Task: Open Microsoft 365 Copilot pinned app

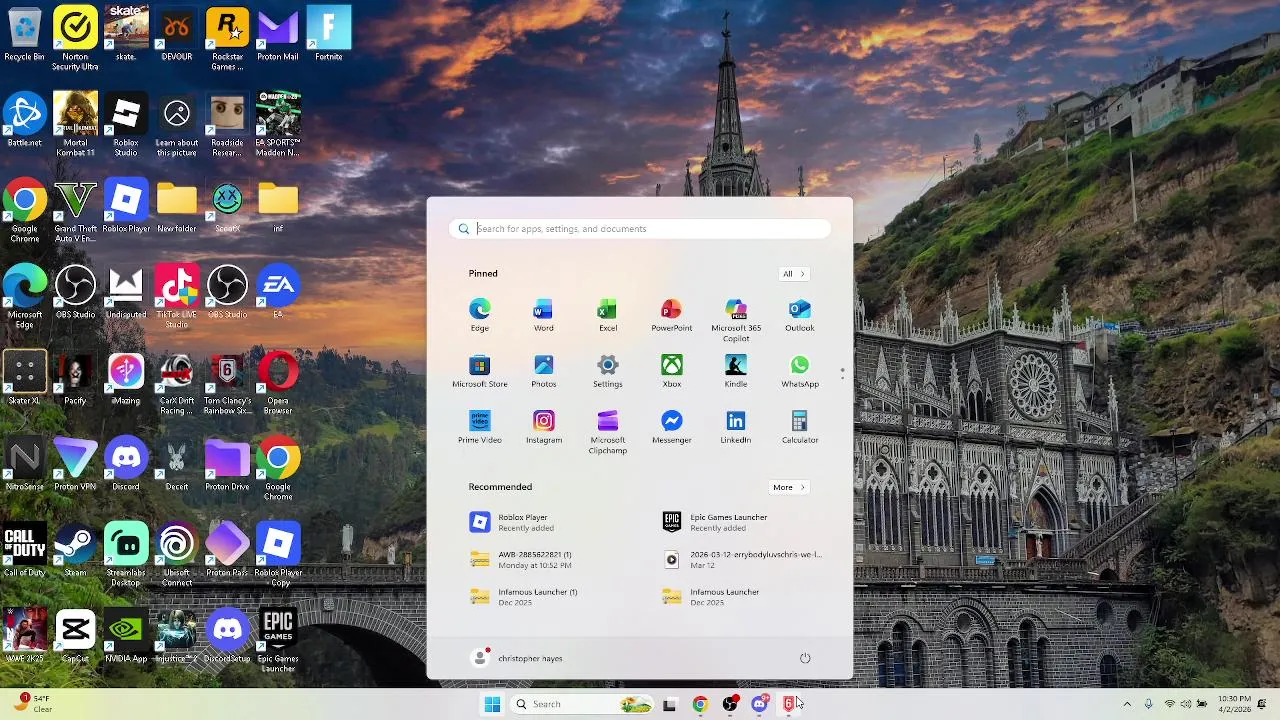Action: [735, 320]
